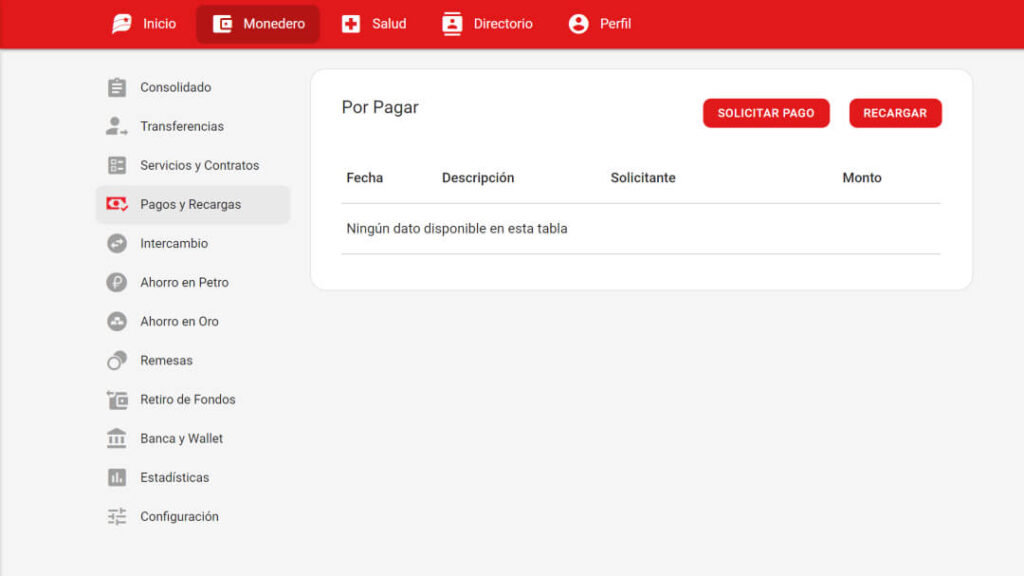Select the Ahorro en Petro coin icon
The image size is (1024, 576).
pos(116,282)
